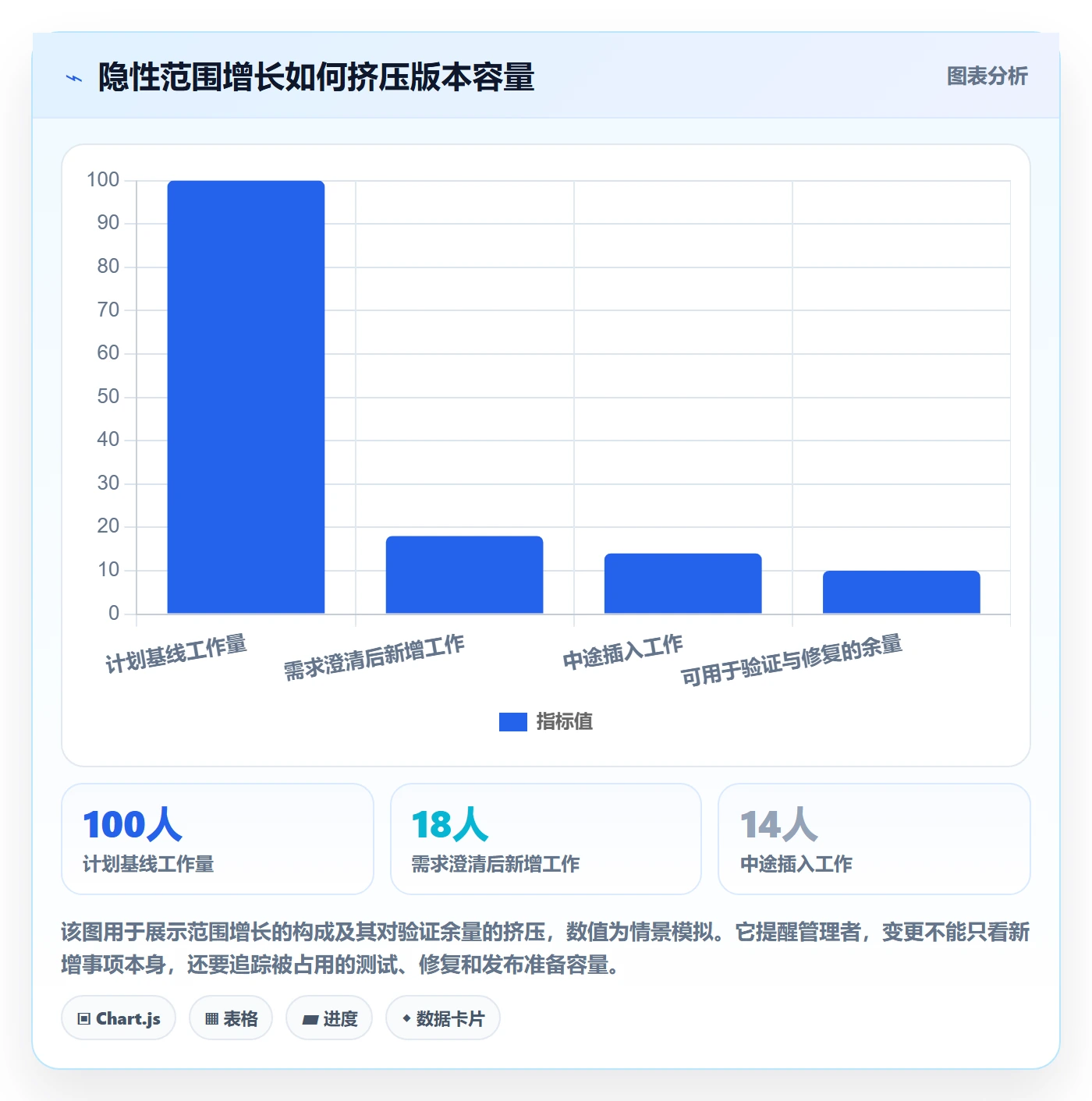Click the 指标值 legend label
This screenshot has height=1101, width=1092.
[565, 722]
